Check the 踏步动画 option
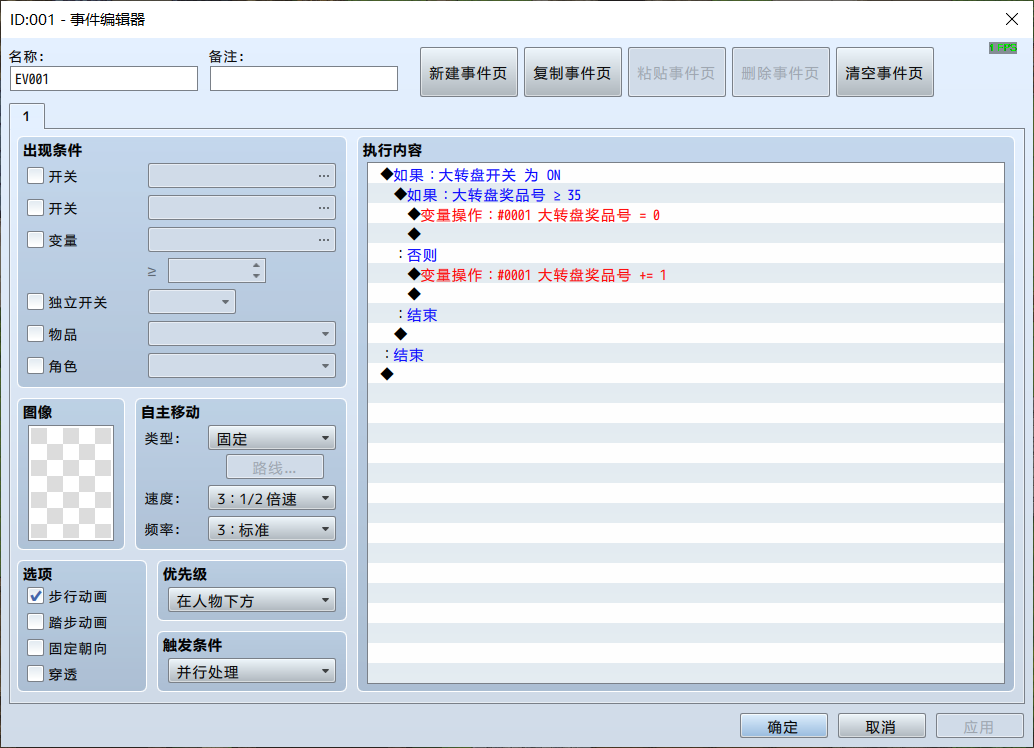1034x748 pixels. (36, 622)
